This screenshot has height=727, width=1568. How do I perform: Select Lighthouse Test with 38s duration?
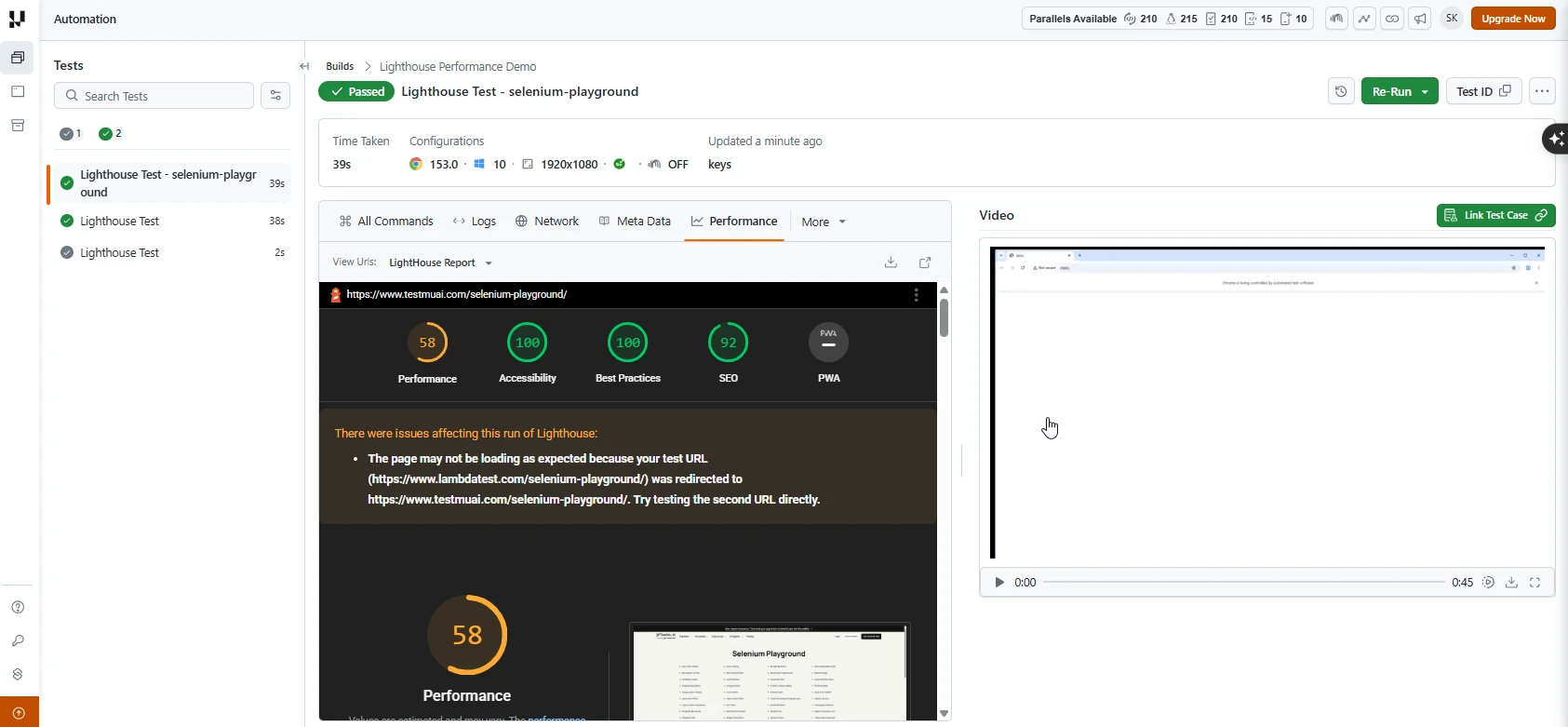pos(172,221)
